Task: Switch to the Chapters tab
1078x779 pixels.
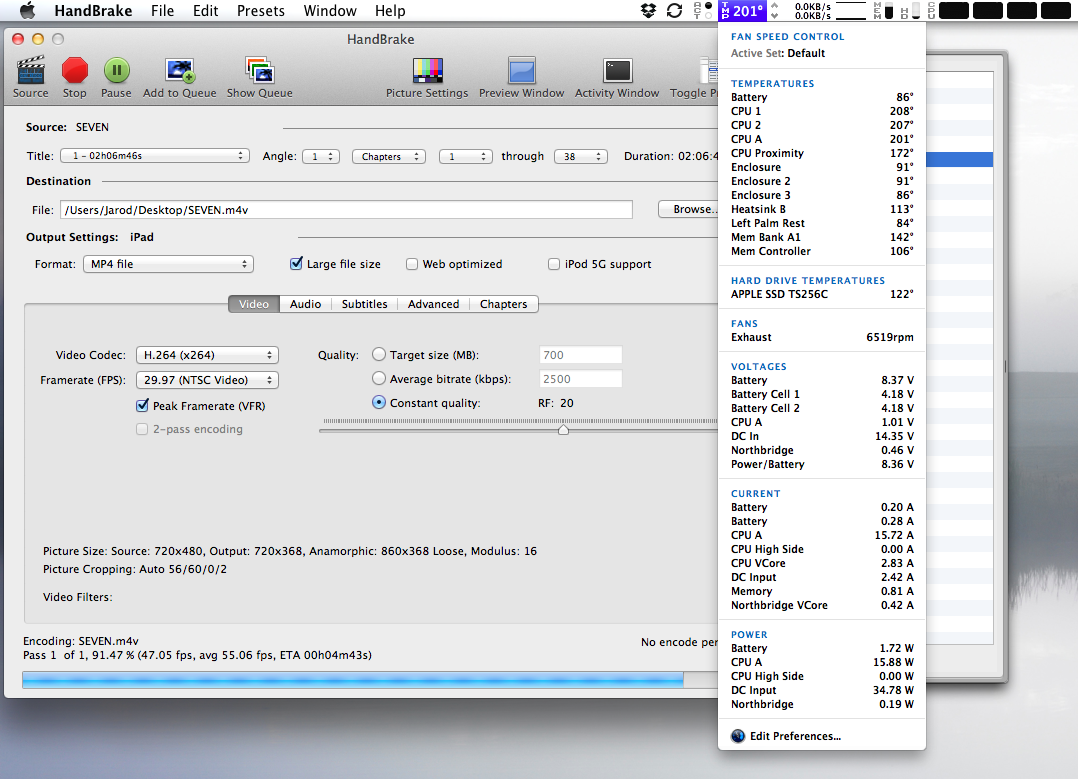Action: 503,304
